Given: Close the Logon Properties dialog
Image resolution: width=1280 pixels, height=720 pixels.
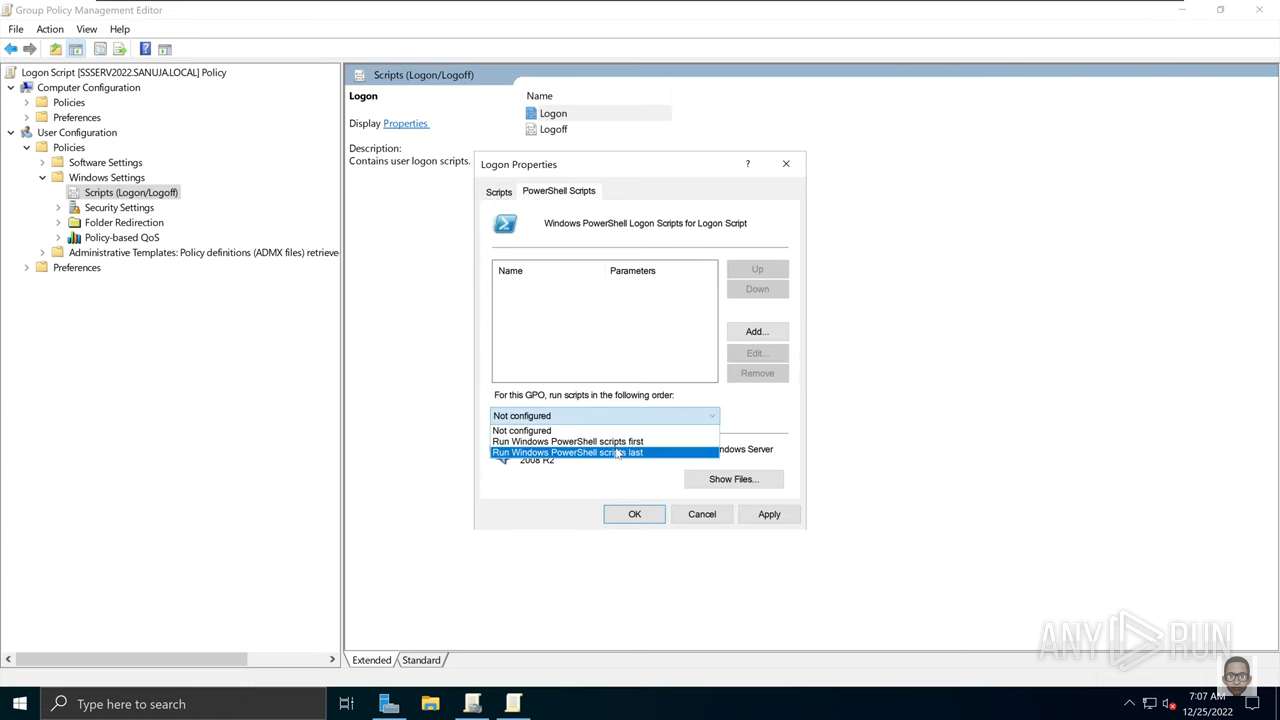Looking at the screenshot, I should (x=786, y=164).
